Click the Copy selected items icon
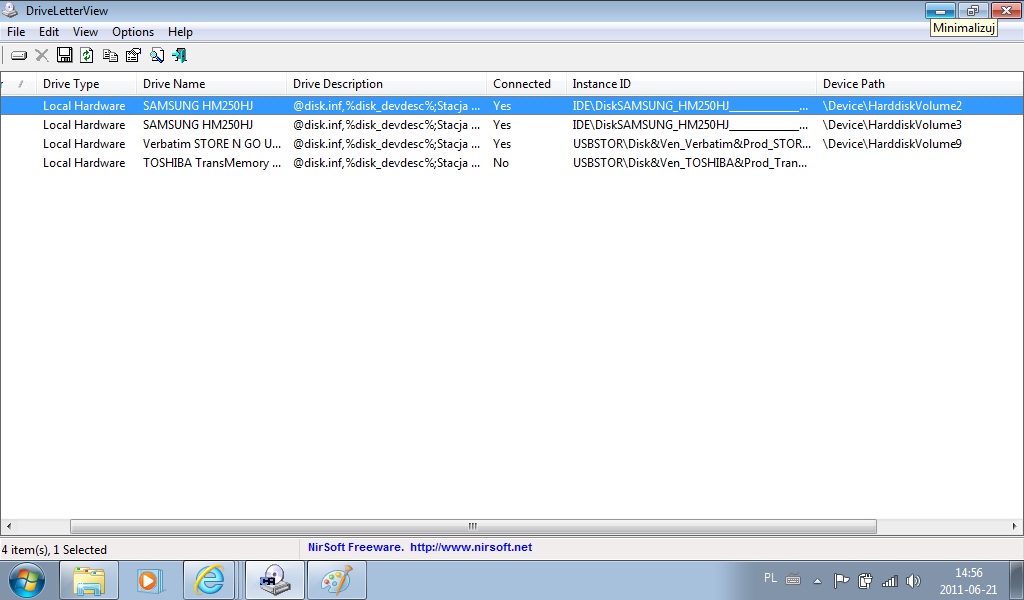 pos(110,55)
